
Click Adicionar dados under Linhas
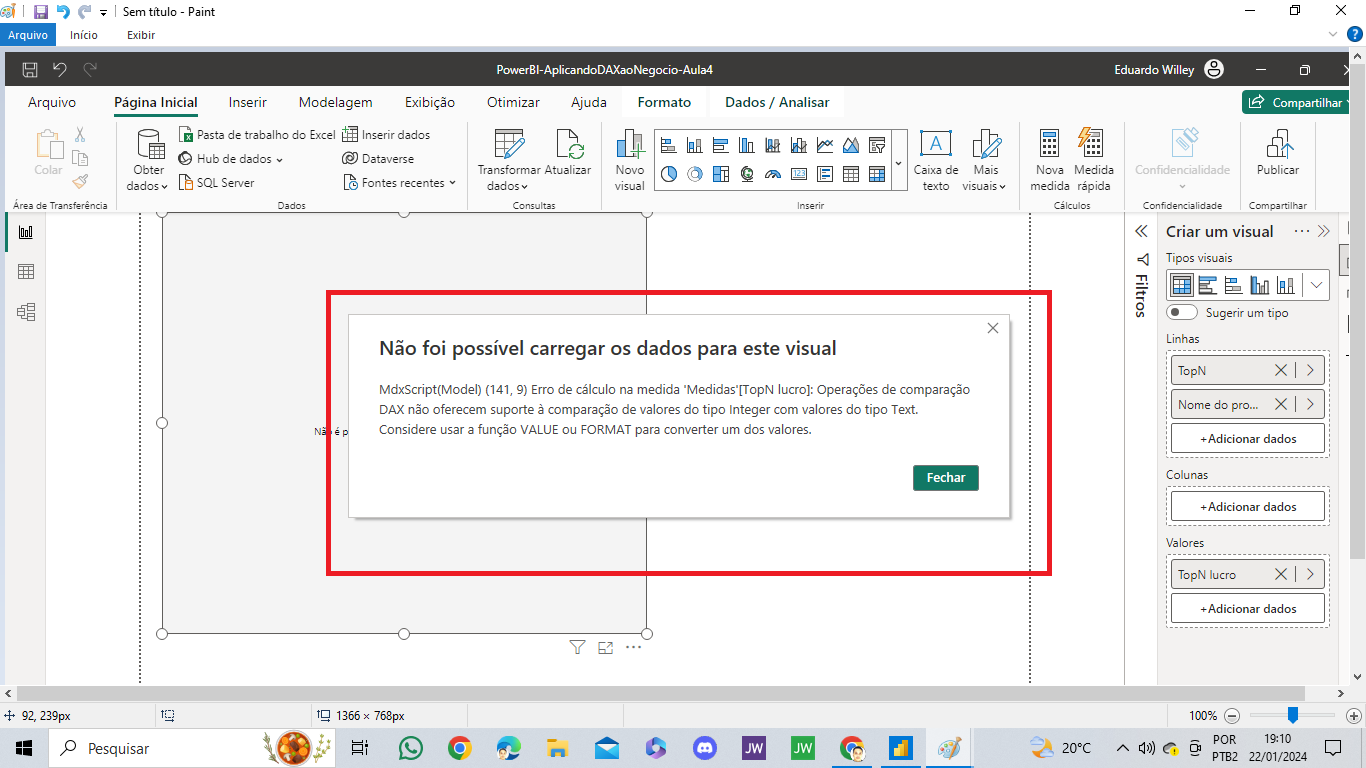[x=1248, y=439]
